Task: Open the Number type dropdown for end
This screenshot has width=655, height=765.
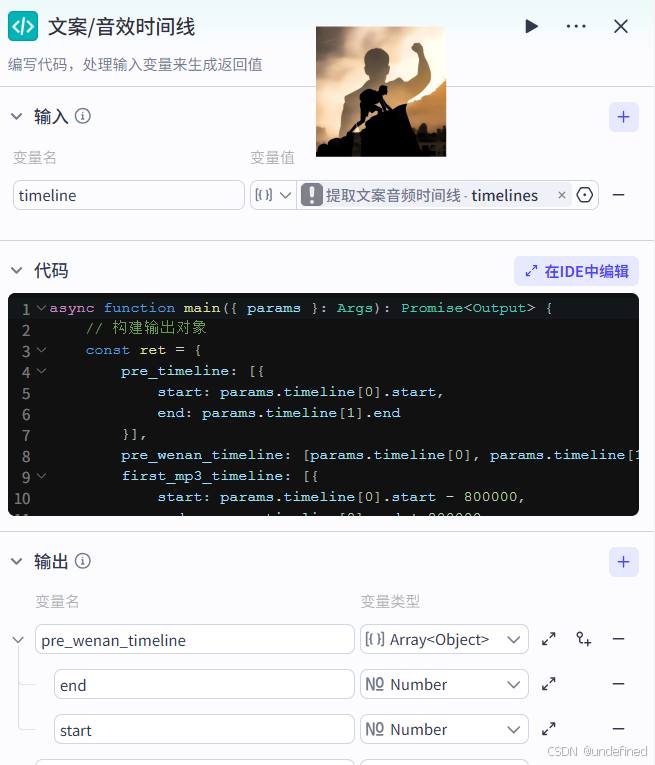Action: [444, 684]
